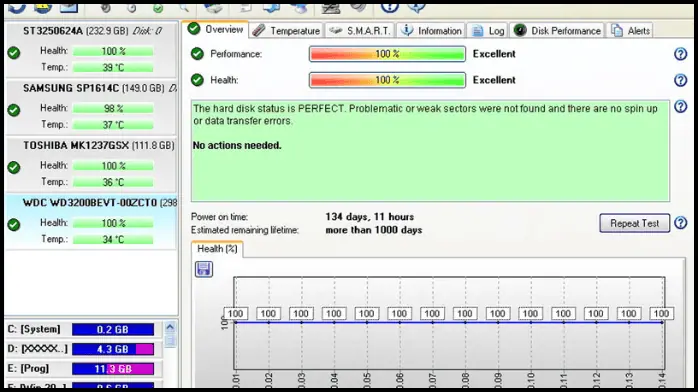Click the 'Excellent' label next to Health bar

(x=494, y=80)
